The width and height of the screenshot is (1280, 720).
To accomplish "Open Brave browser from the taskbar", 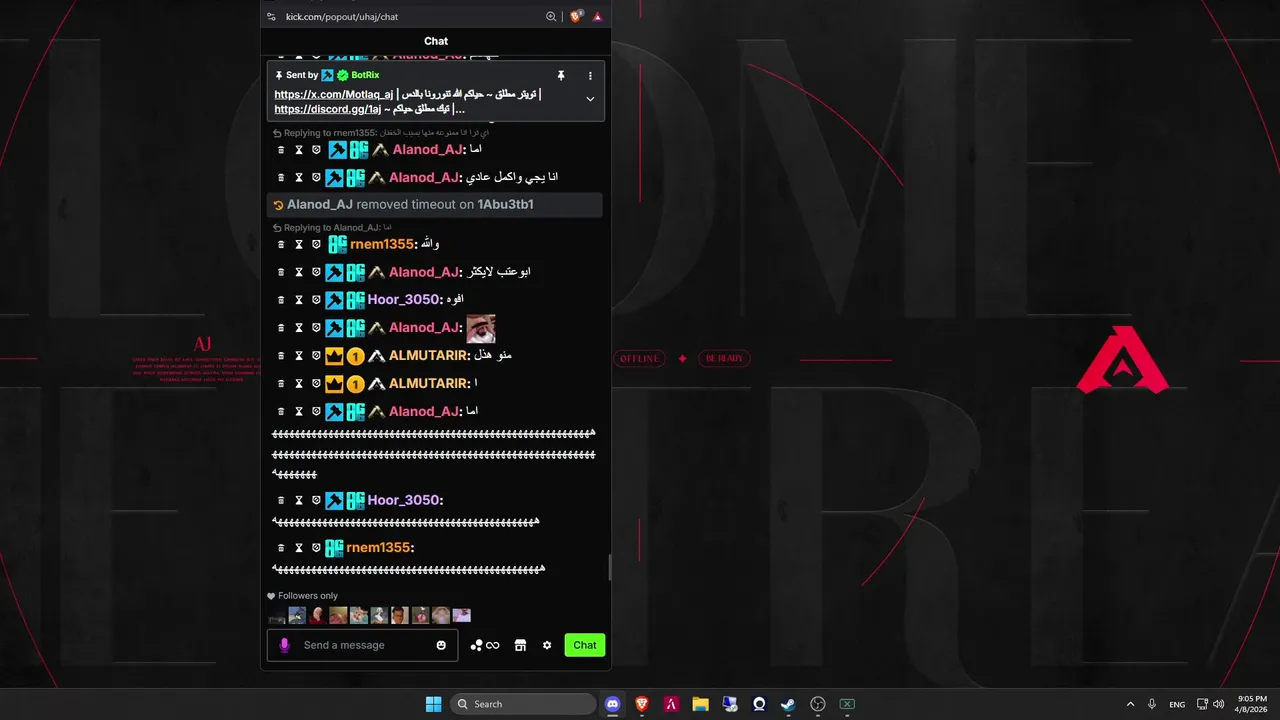I will [642, 704].
